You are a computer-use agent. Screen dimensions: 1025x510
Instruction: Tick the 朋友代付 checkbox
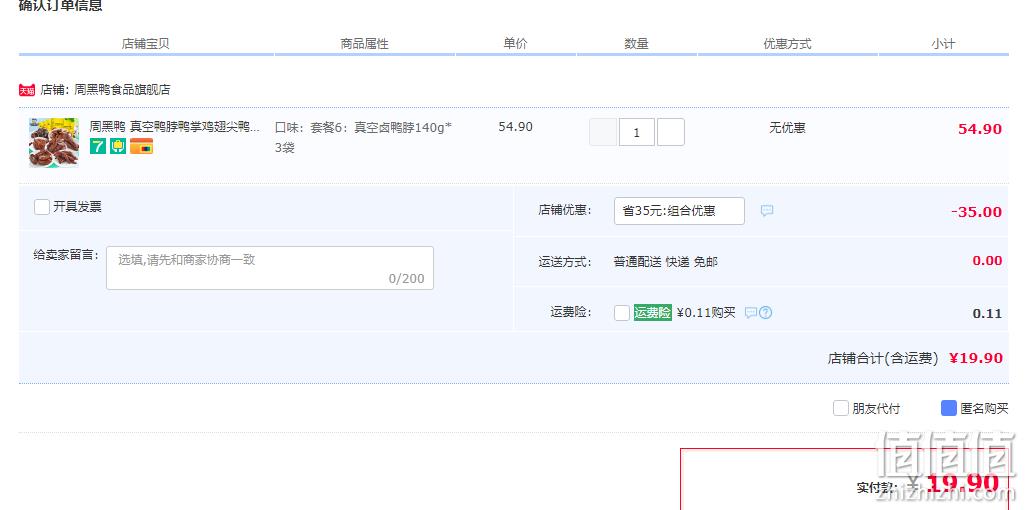(840, 409)
